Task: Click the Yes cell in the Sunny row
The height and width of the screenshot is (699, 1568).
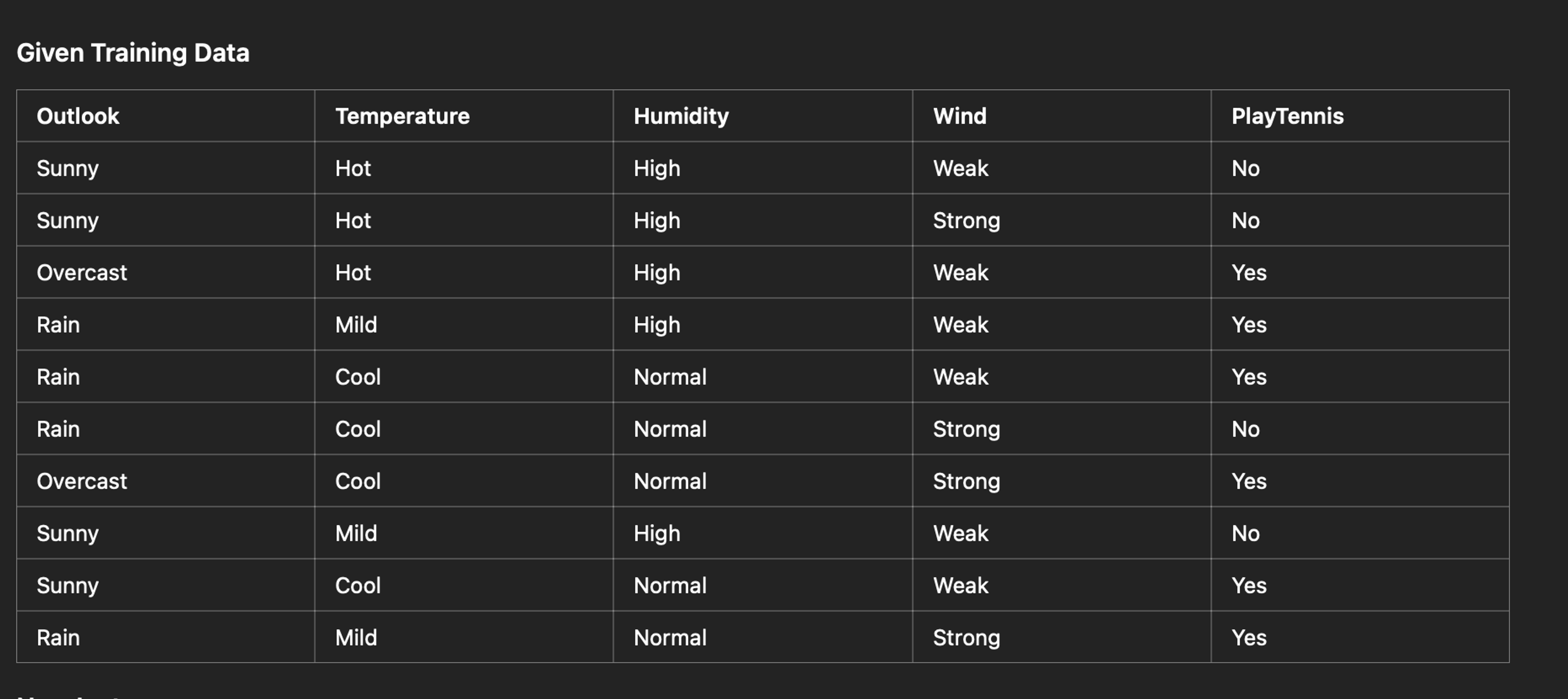Action: coord(1249,586)
